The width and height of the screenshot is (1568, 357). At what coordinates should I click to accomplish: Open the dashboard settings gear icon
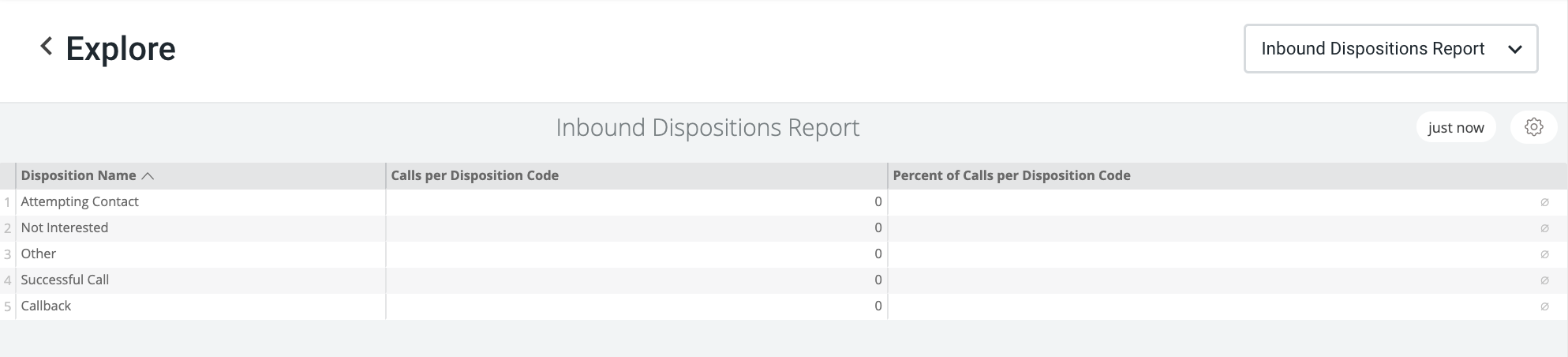click(x=1533, y=127)
